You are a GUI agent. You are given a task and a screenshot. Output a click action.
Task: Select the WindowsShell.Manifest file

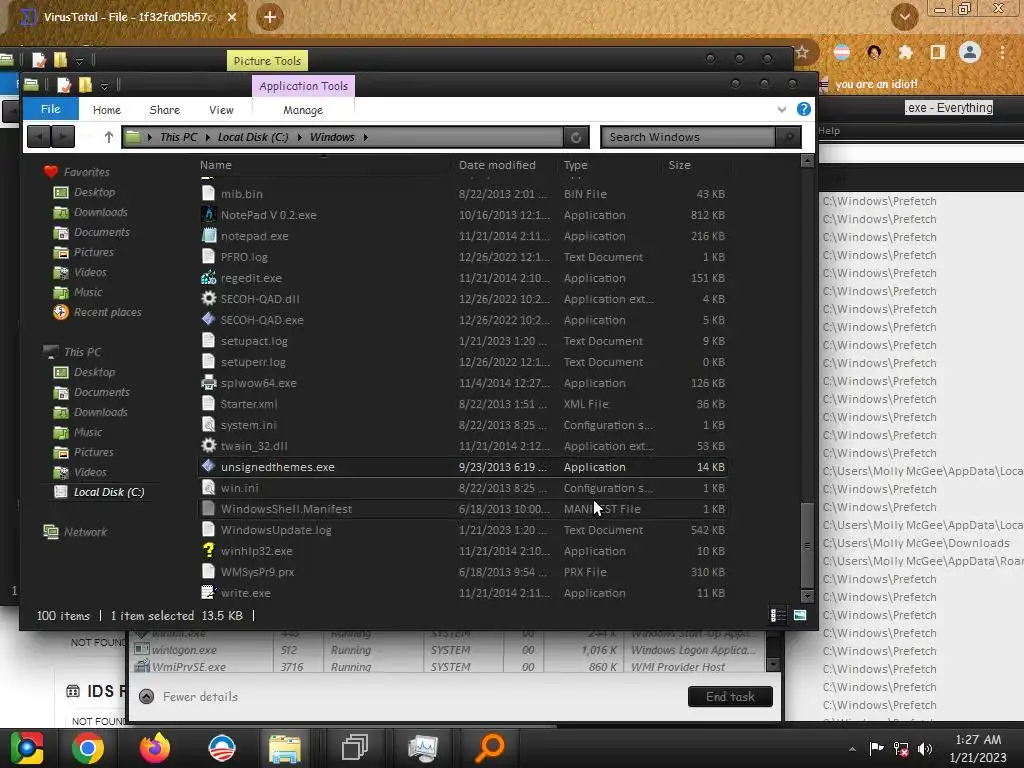(x=463, y=509)
